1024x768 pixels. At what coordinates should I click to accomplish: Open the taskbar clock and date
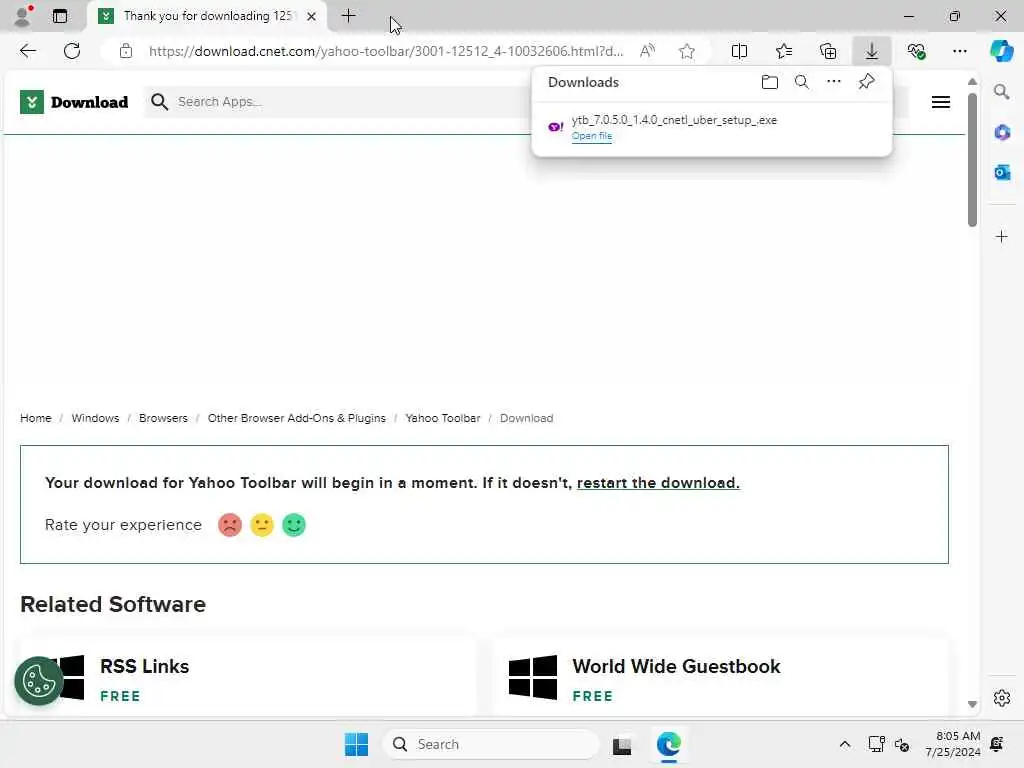[953, 744]
